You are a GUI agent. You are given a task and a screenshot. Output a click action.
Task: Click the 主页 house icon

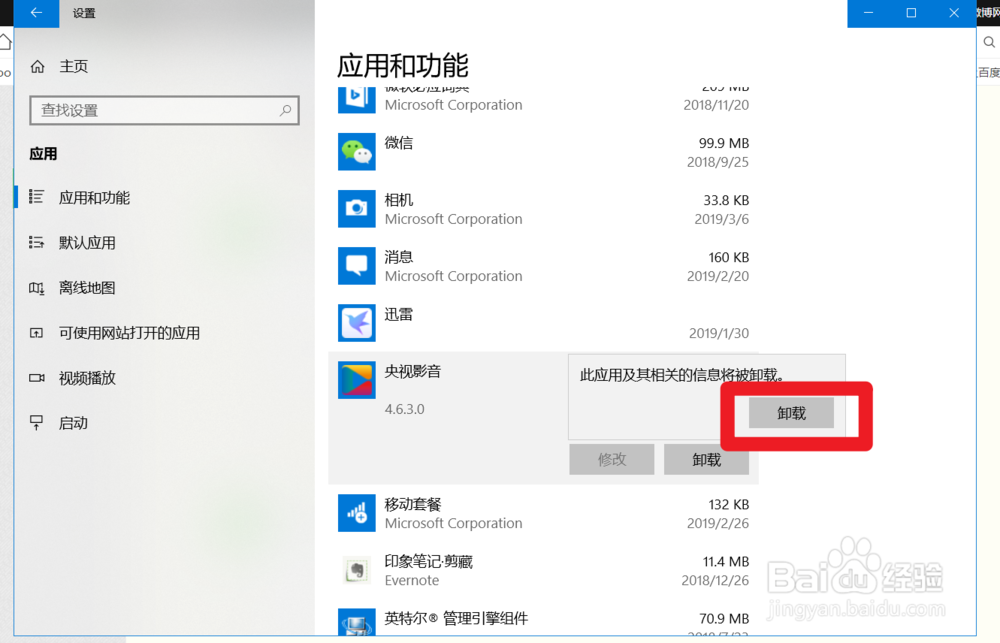38,66
